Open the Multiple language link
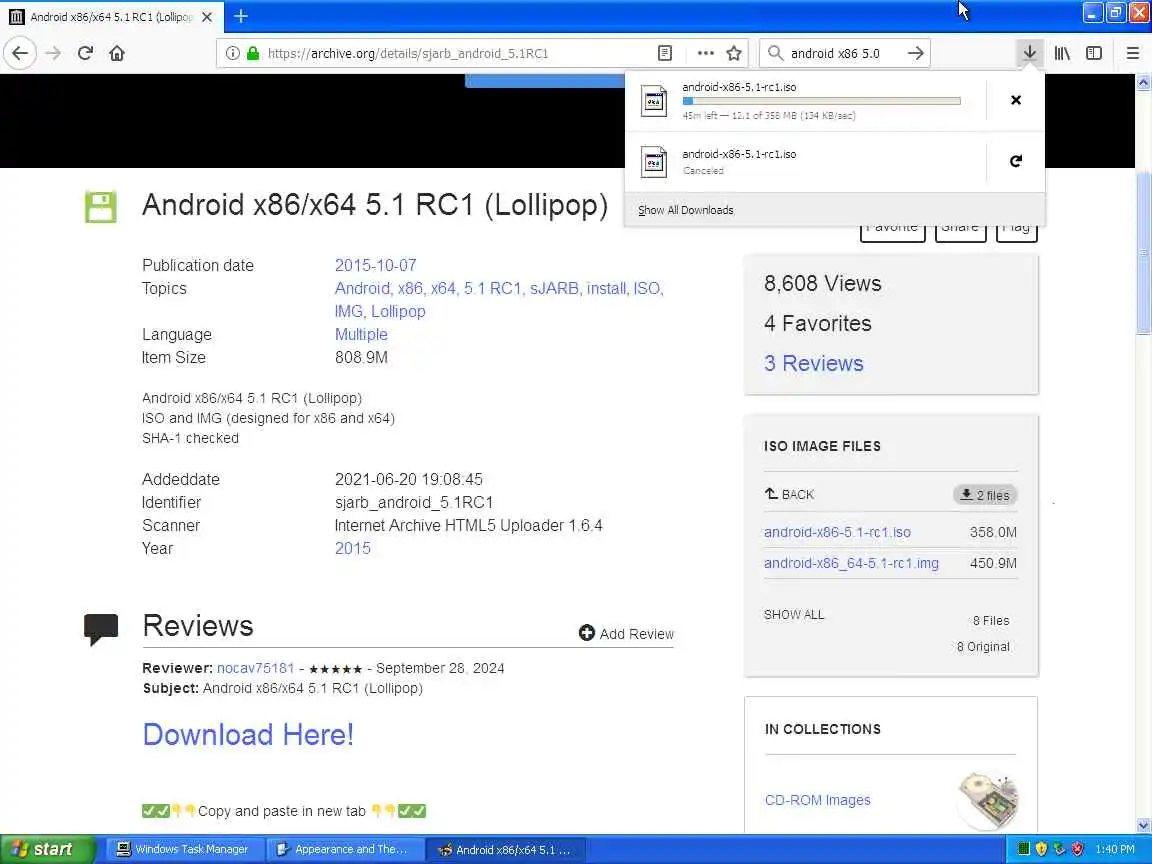The height and width of the screenshot is (864, 1152). (x=361, y=334)
